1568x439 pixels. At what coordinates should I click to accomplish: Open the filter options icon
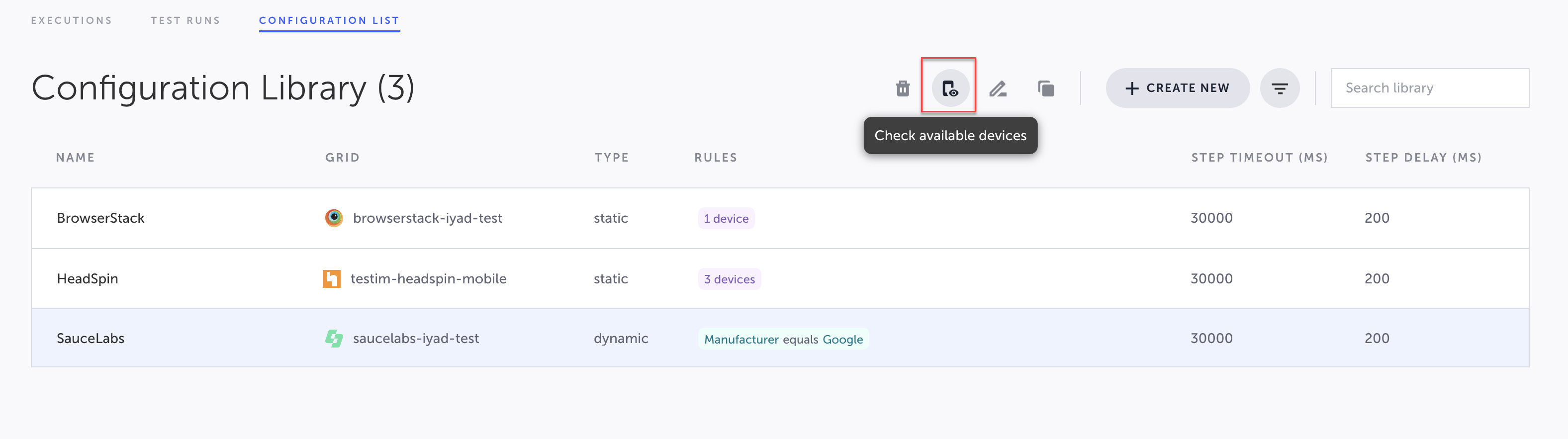[1279, 89]
